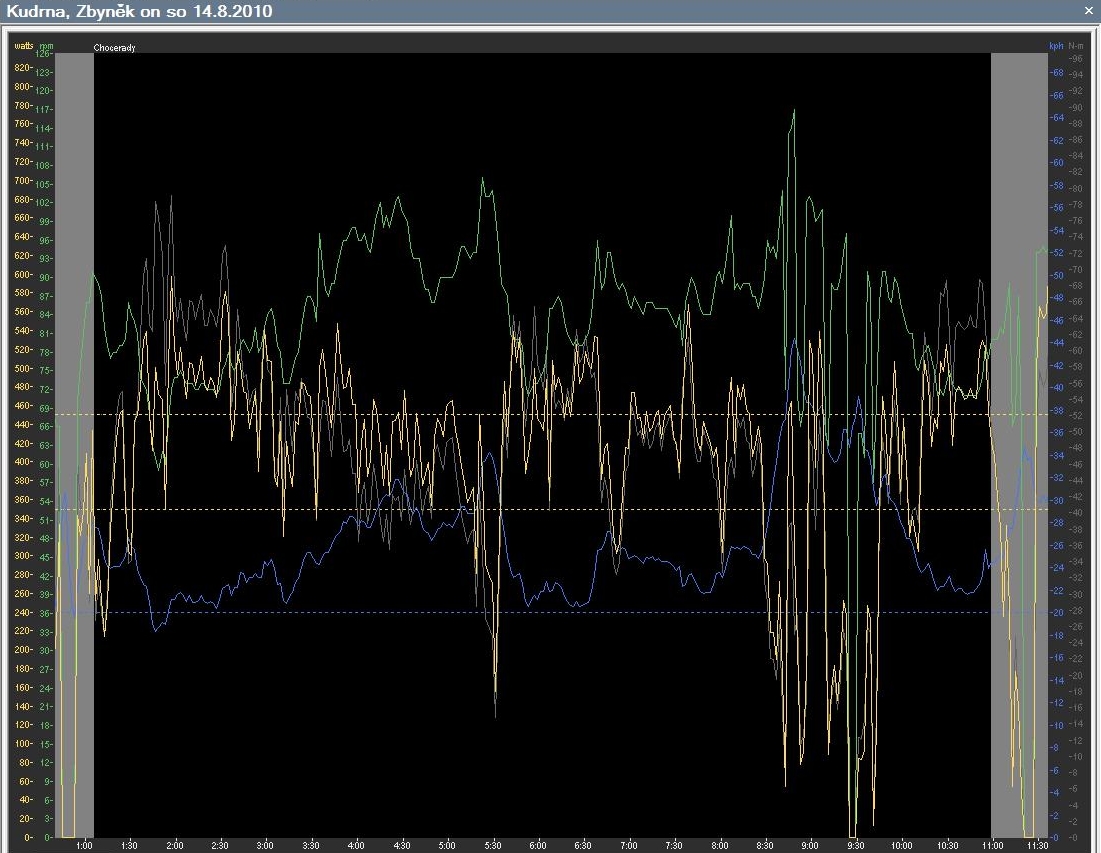The height and width of the screenshot is (853, 1101).
Task: Click the 200 tick on watts axis
Action: [22, 650]
